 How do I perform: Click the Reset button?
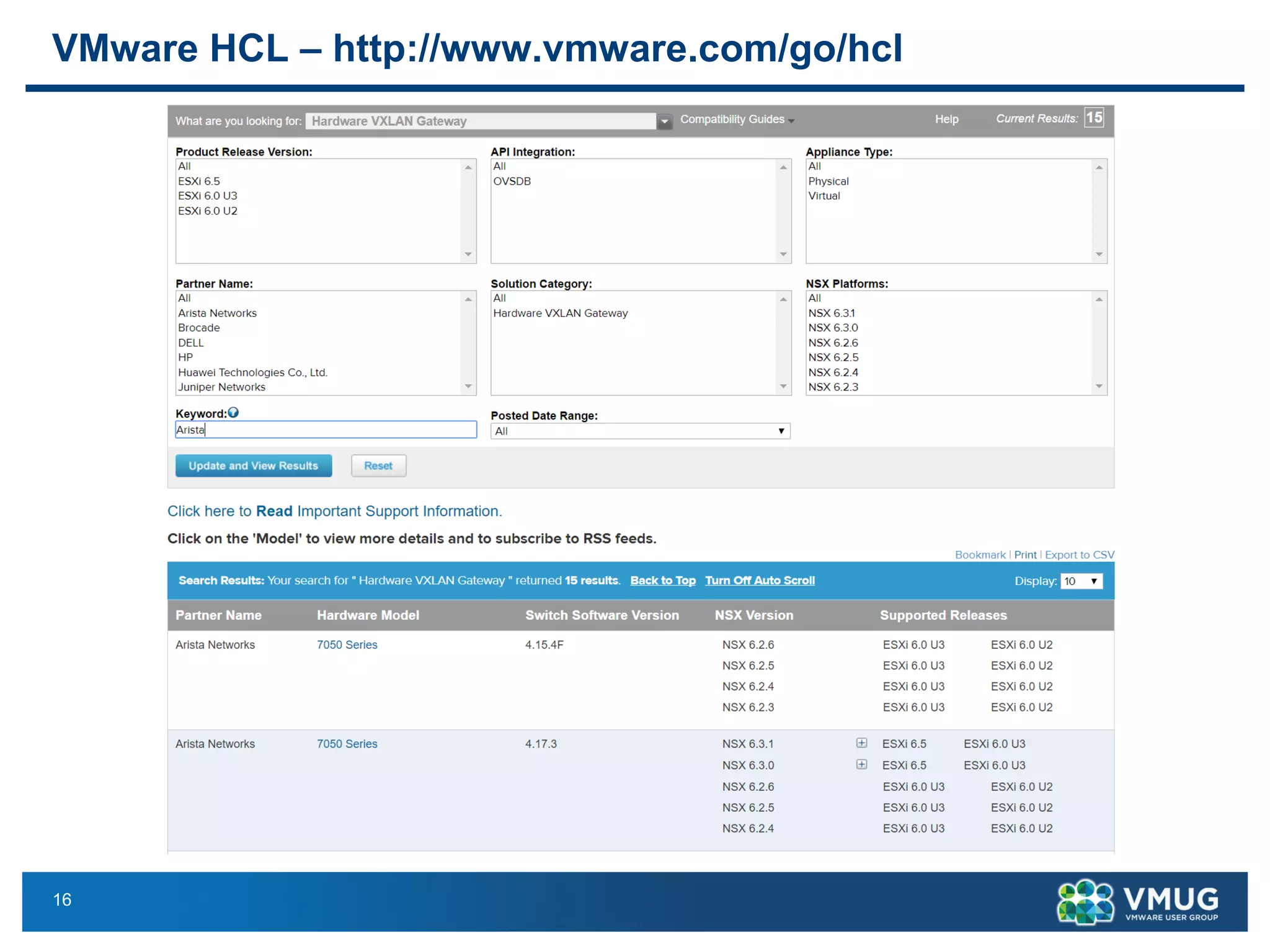(378, 466)
